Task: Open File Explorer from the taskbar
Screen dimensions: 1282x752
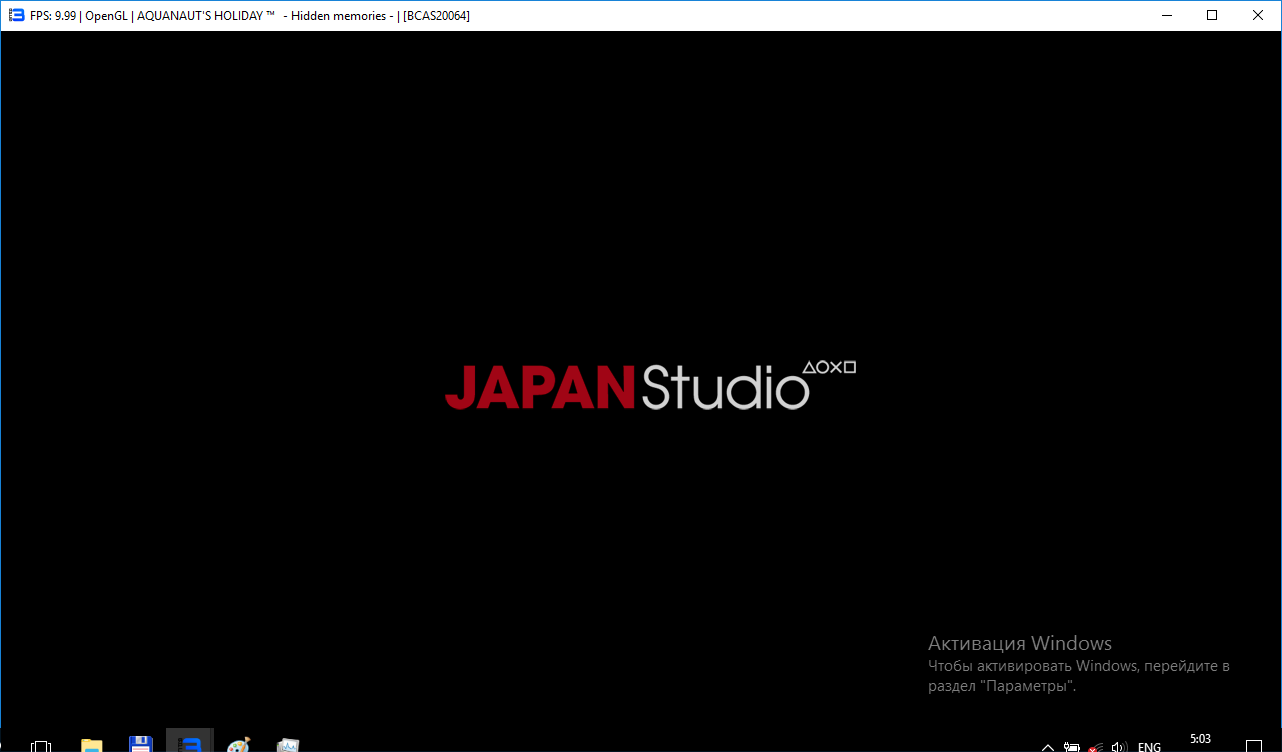Action: click(91, 744)
